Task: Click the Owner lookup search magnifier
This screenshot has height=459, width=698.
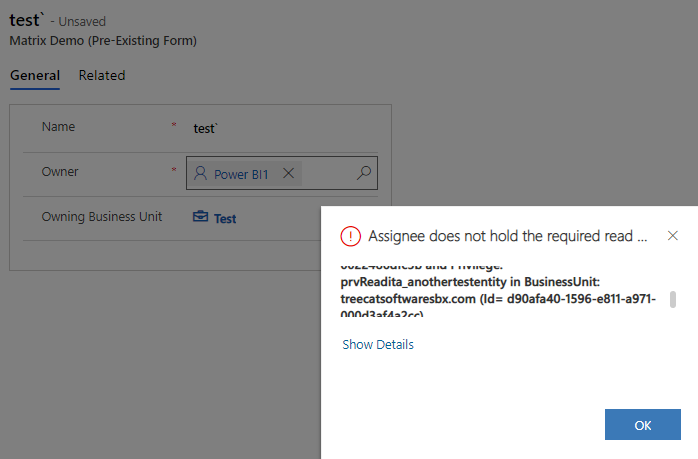Action: pos(364,173)
